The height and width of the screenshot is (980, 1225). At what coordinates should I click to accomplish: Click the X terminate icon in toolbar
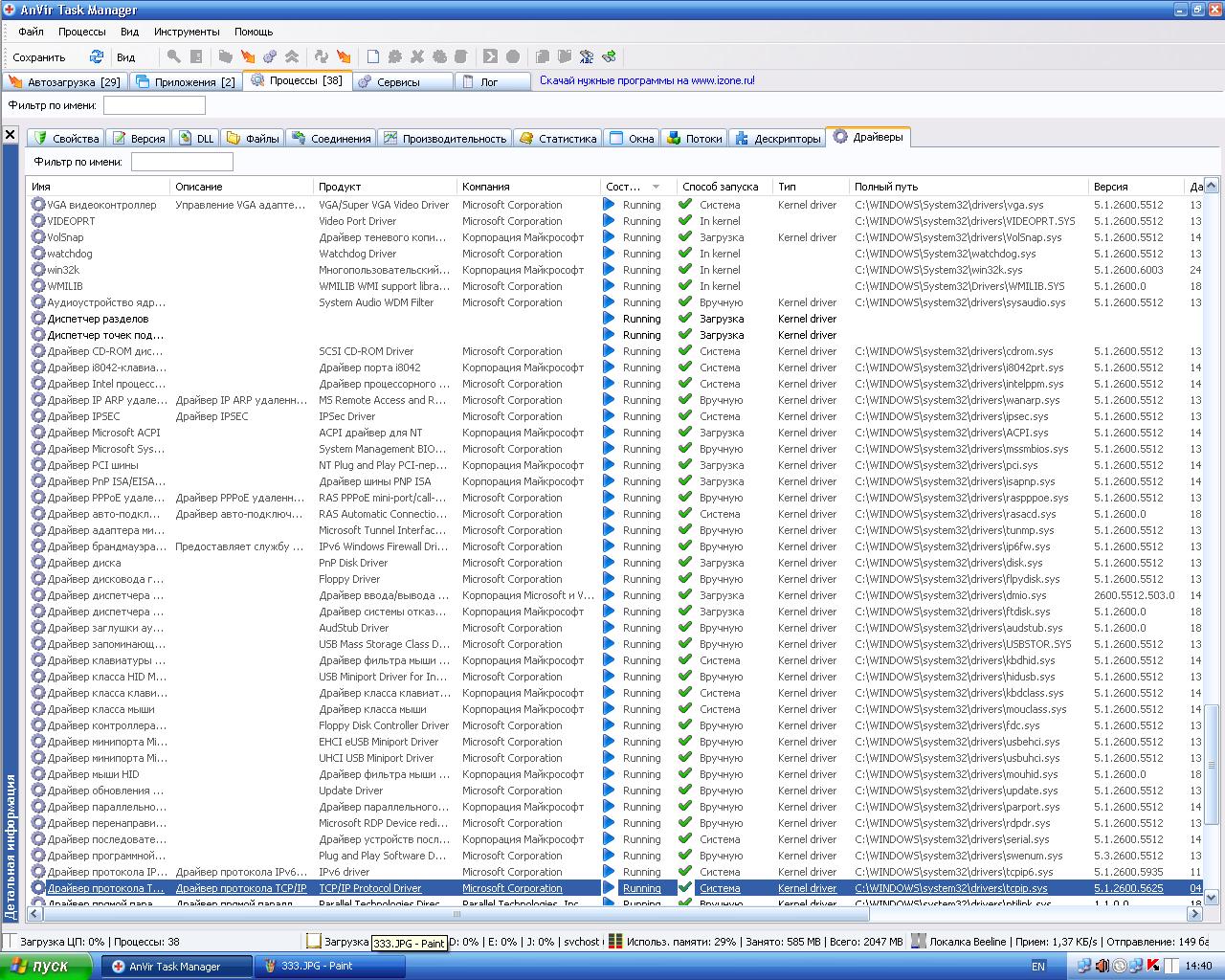(x=417, y=56)
